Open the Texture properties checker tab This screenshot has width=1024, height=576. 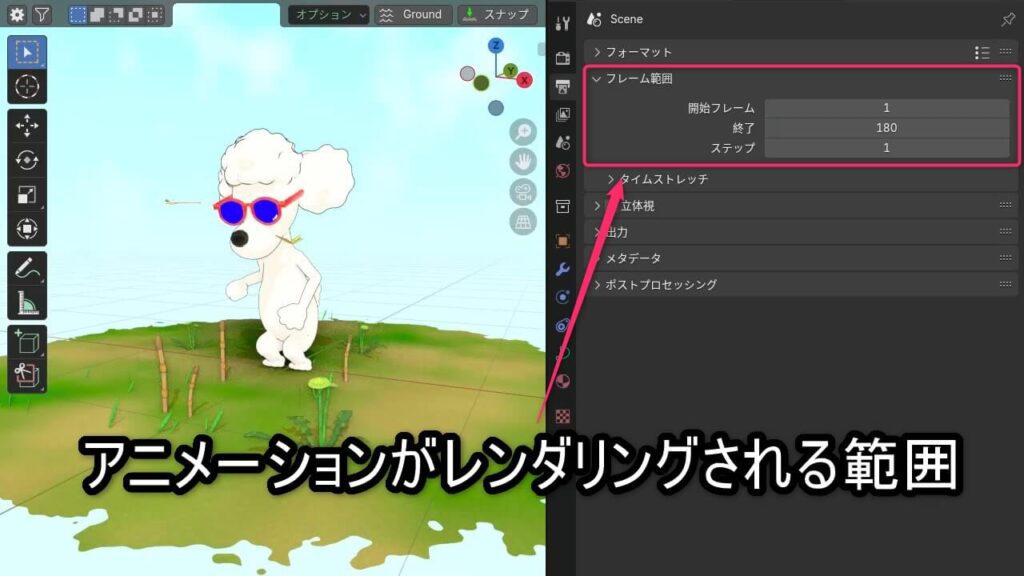click(x=562, y=416)
